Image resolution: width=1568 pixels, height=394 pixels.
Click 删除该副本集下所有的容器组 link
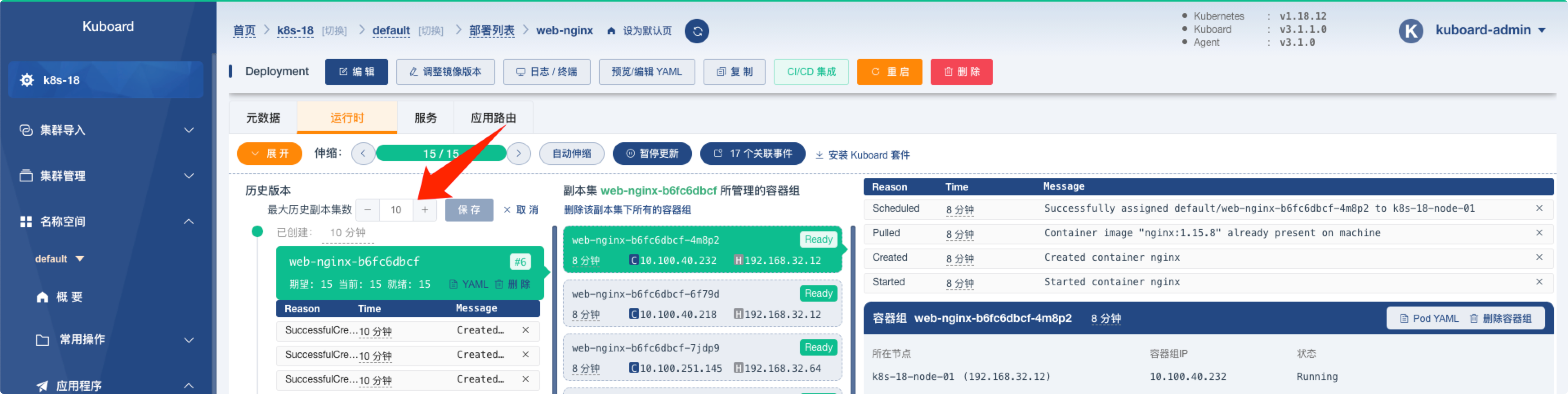[627, 210]
